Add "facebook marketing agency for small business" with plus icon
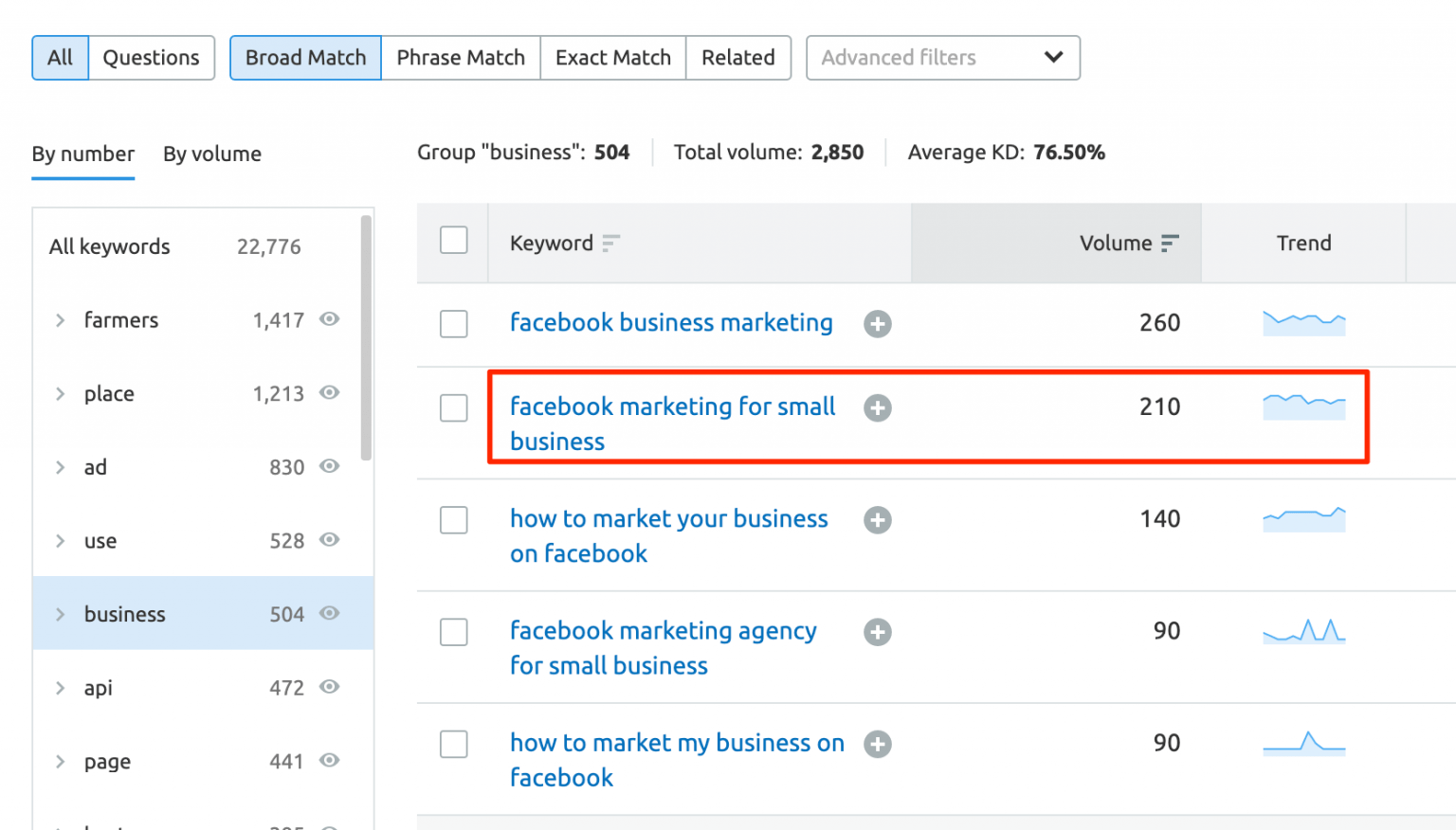1456x830 pixels. pos(877,631)
